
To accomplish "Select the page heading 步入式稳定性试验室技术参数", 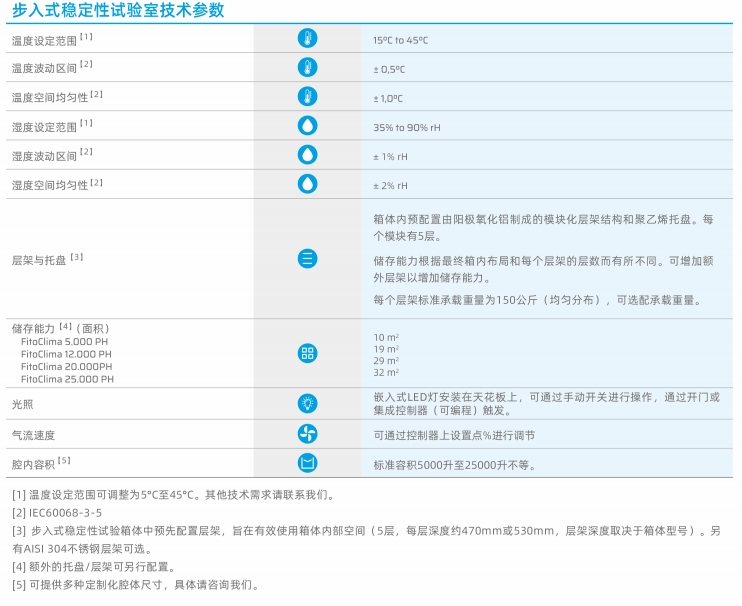I will click(118, 11).
